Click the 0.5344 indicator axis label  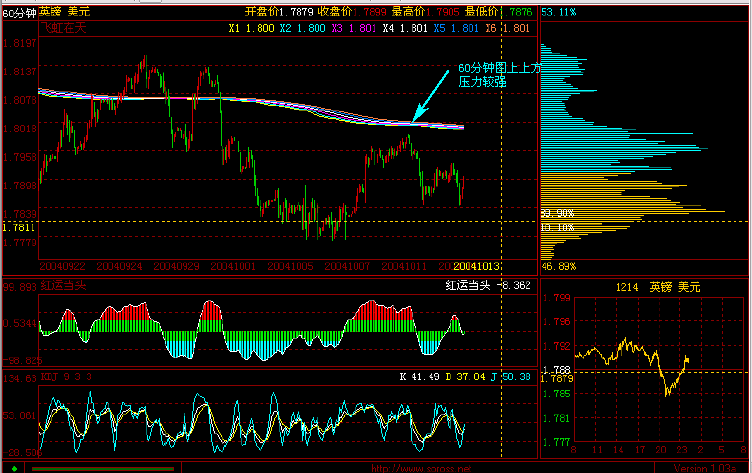coord(20,323)
